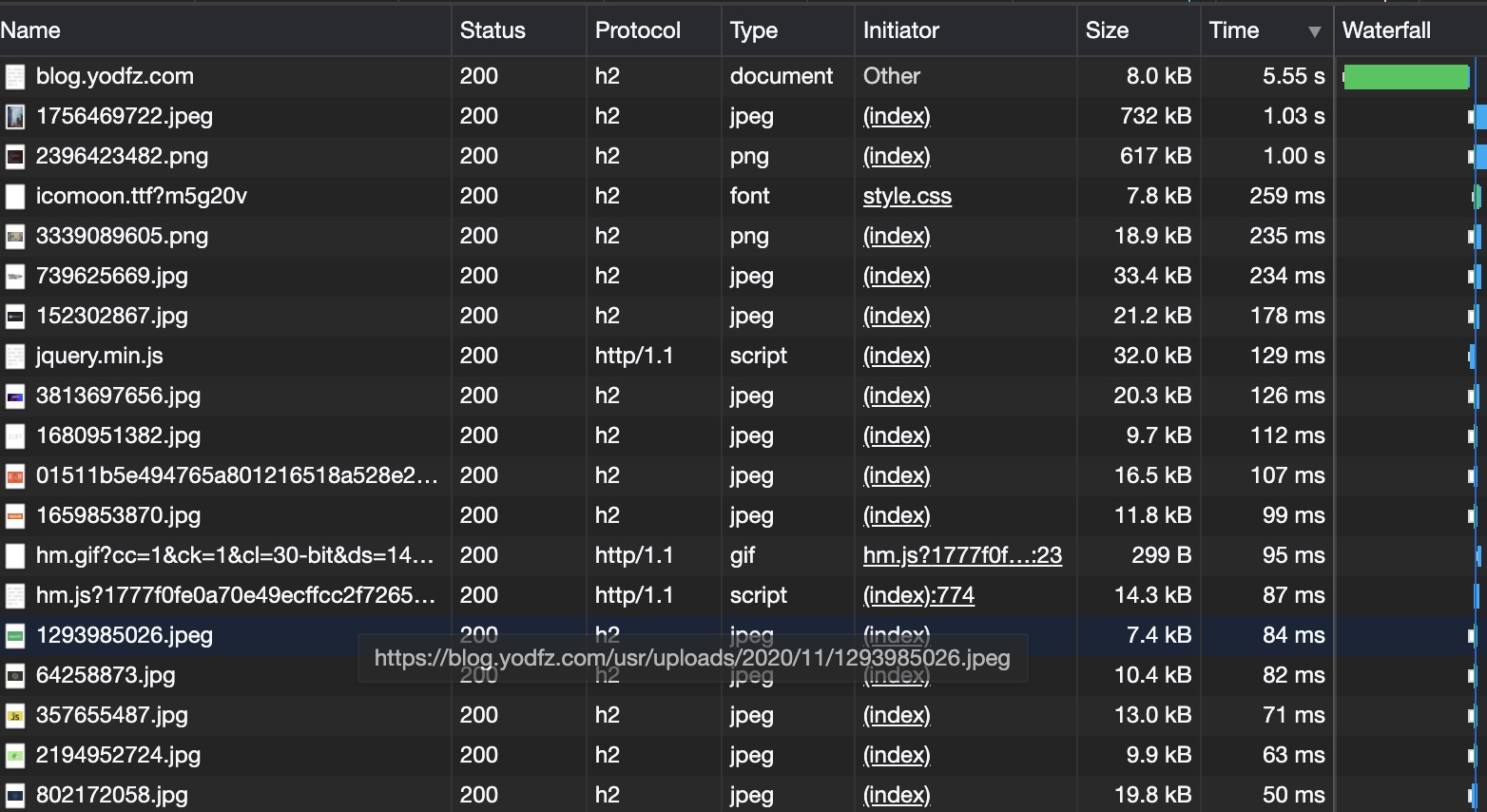The width and height of the screenshot is (1487, 812).
Task: Click the icon beside 739625669.jpg
Action: click(x=15, y=277)
